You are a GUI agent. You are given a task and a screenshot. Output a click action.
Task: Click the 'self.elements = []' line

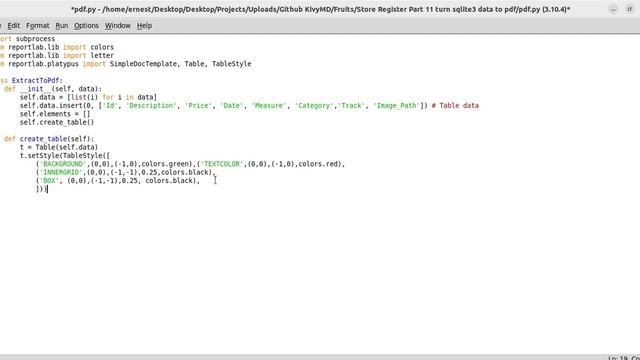55,114
